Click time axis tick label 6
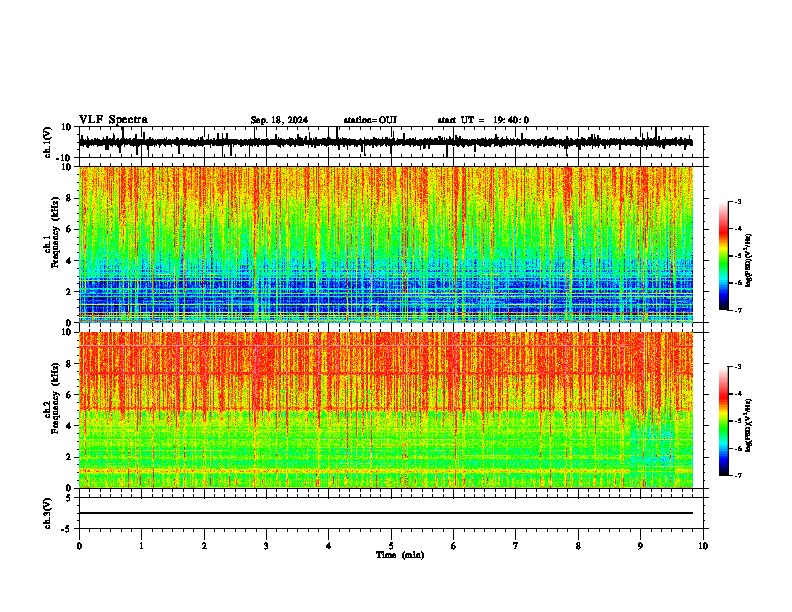 click(x=454, y=546)
